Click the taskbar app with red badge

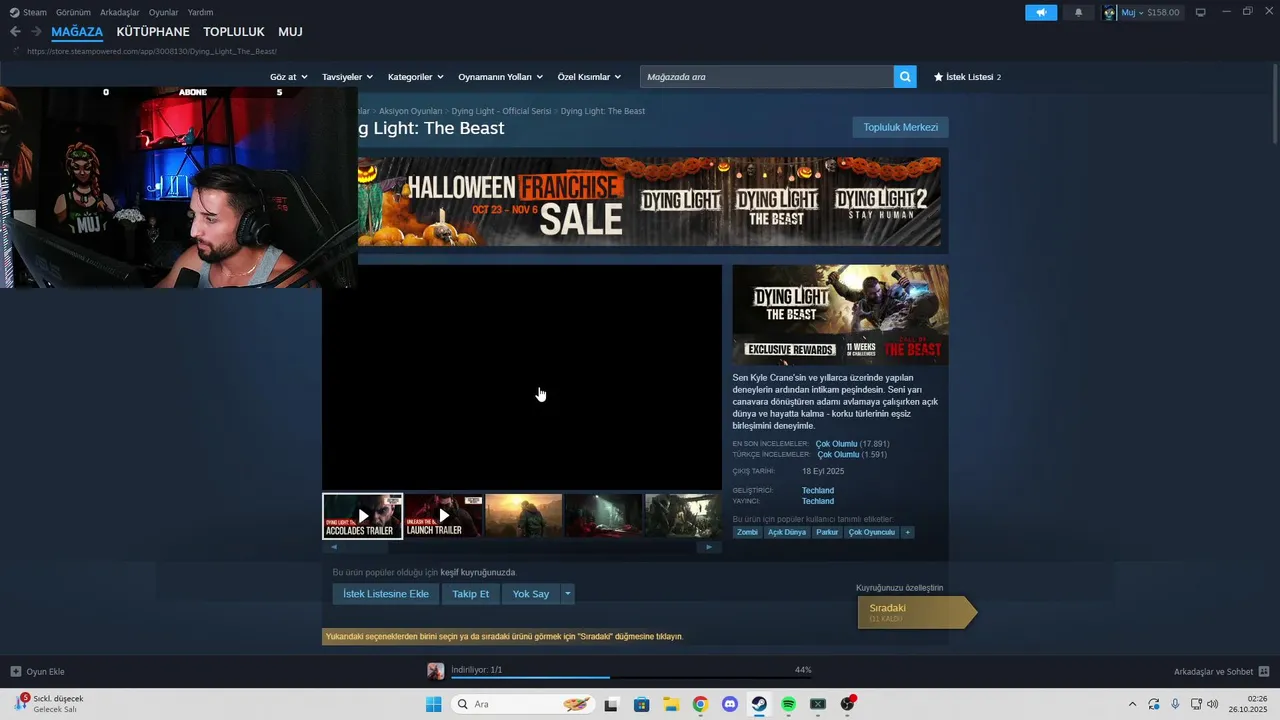point(848,704)
